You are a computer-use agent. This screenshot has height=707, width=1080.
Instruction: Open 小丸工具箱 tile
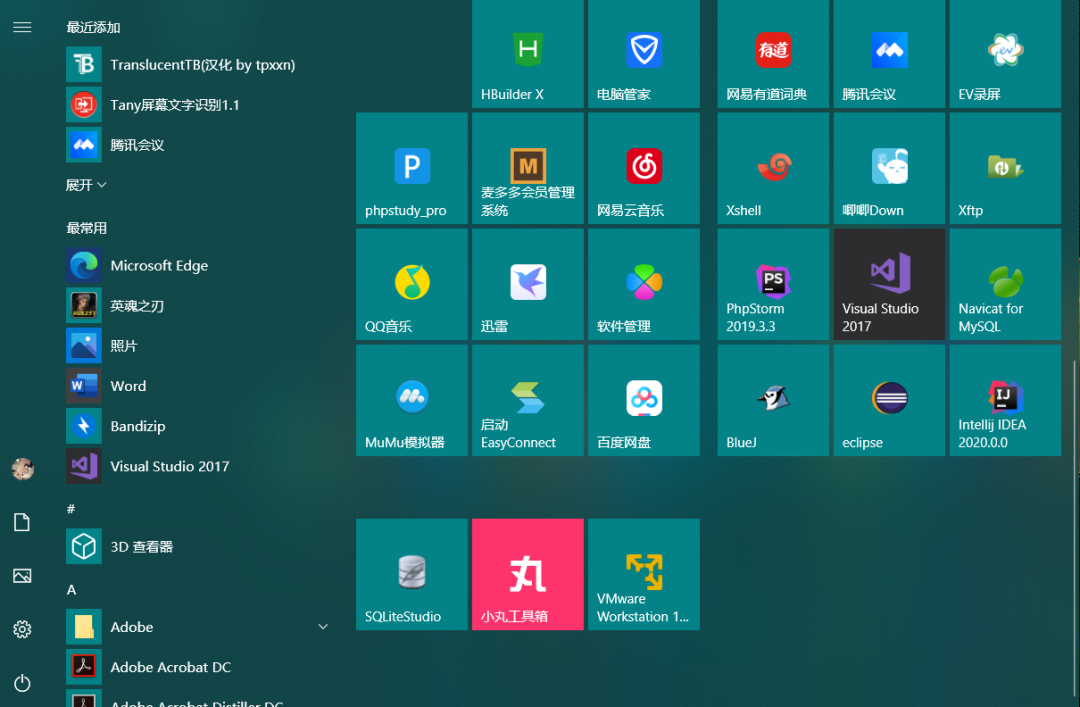click(x=528, y=574)
